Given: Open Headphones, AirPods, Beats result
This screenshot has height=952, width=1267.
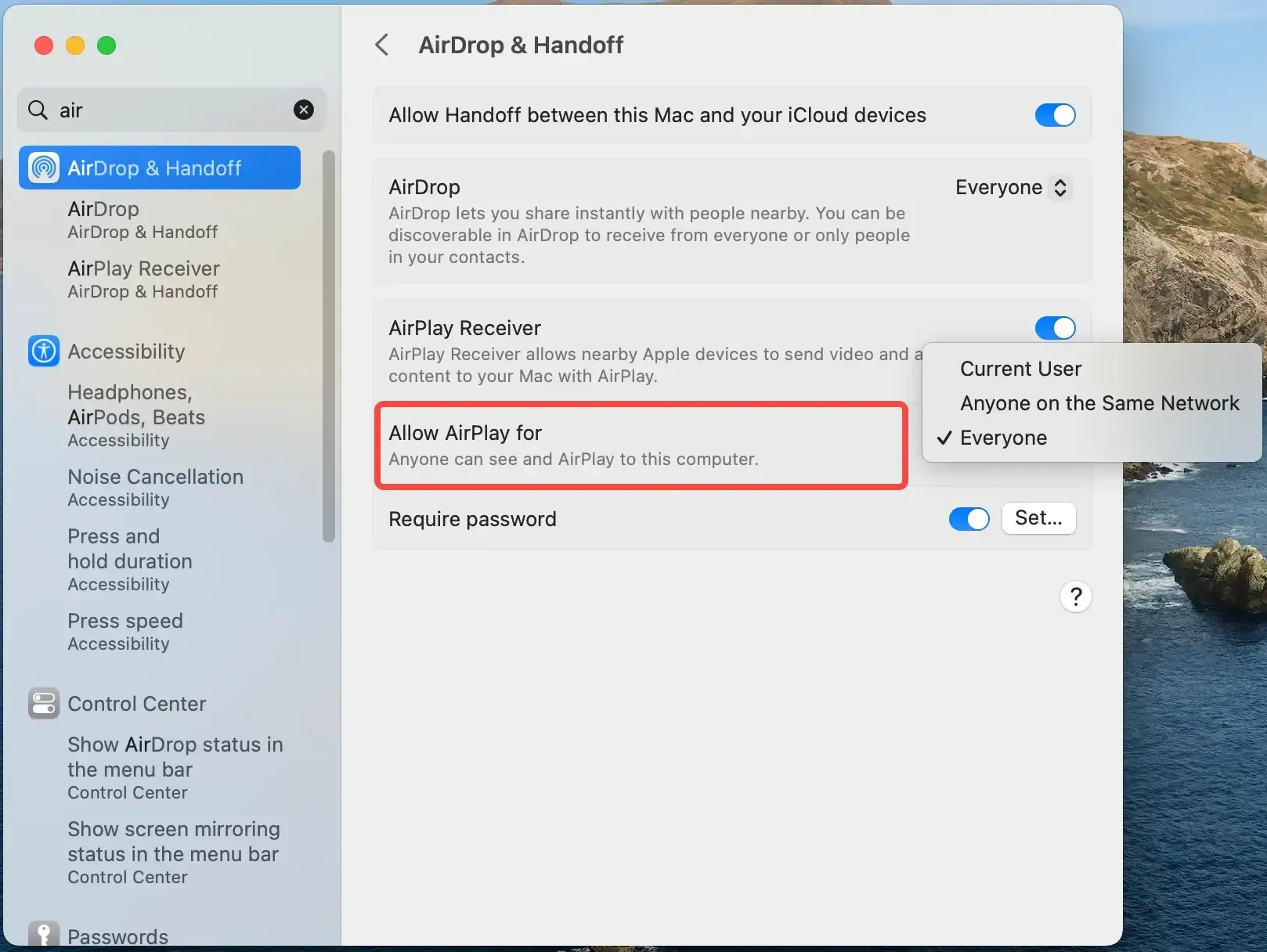Looking at the screenshot, I should coord(136,415).
